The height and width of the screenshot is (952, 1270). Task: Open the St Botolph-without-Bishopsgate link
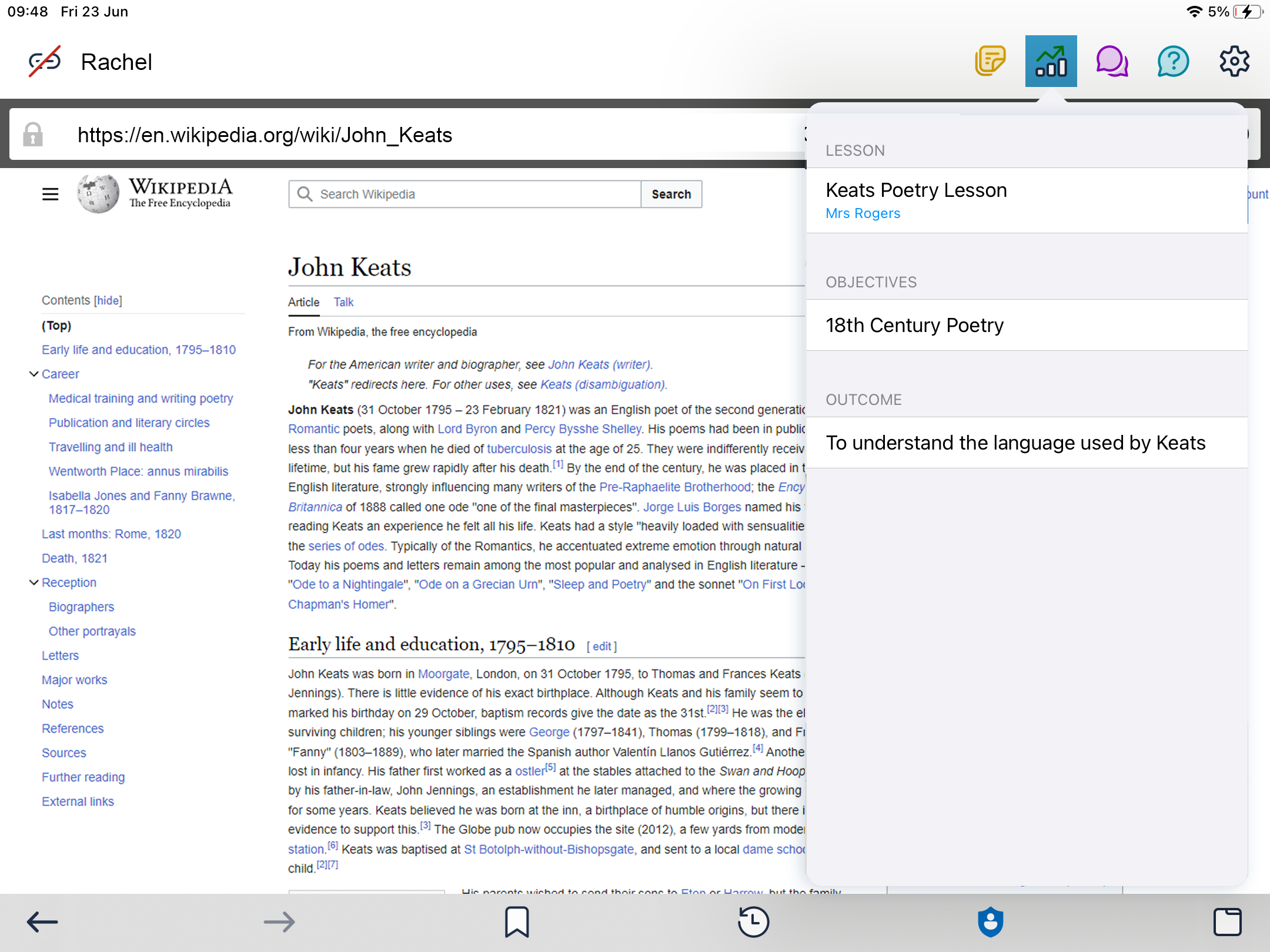point(549,849)
